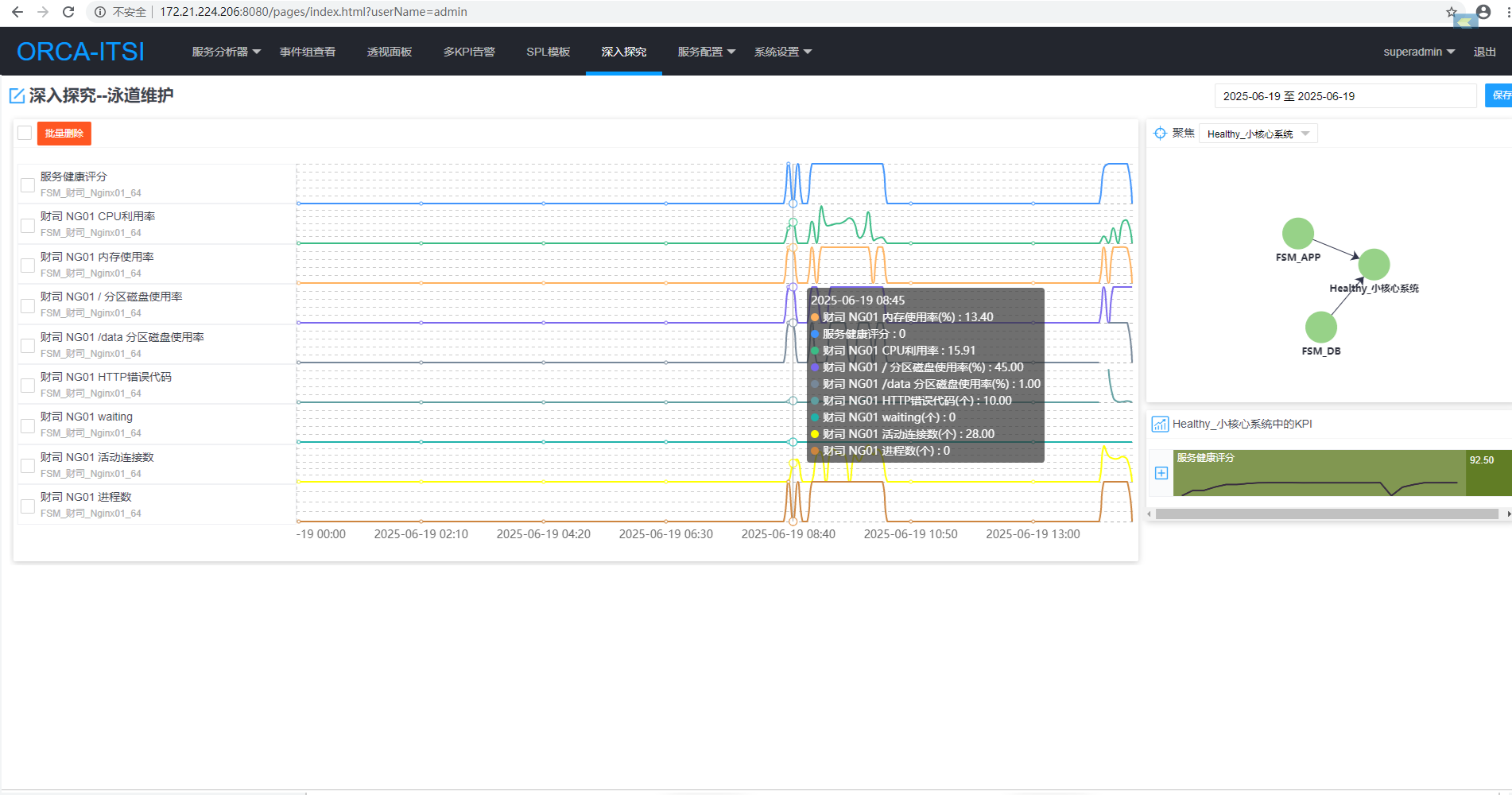Click the FSM_APP node in topology graph

(x=1297, y=234)
